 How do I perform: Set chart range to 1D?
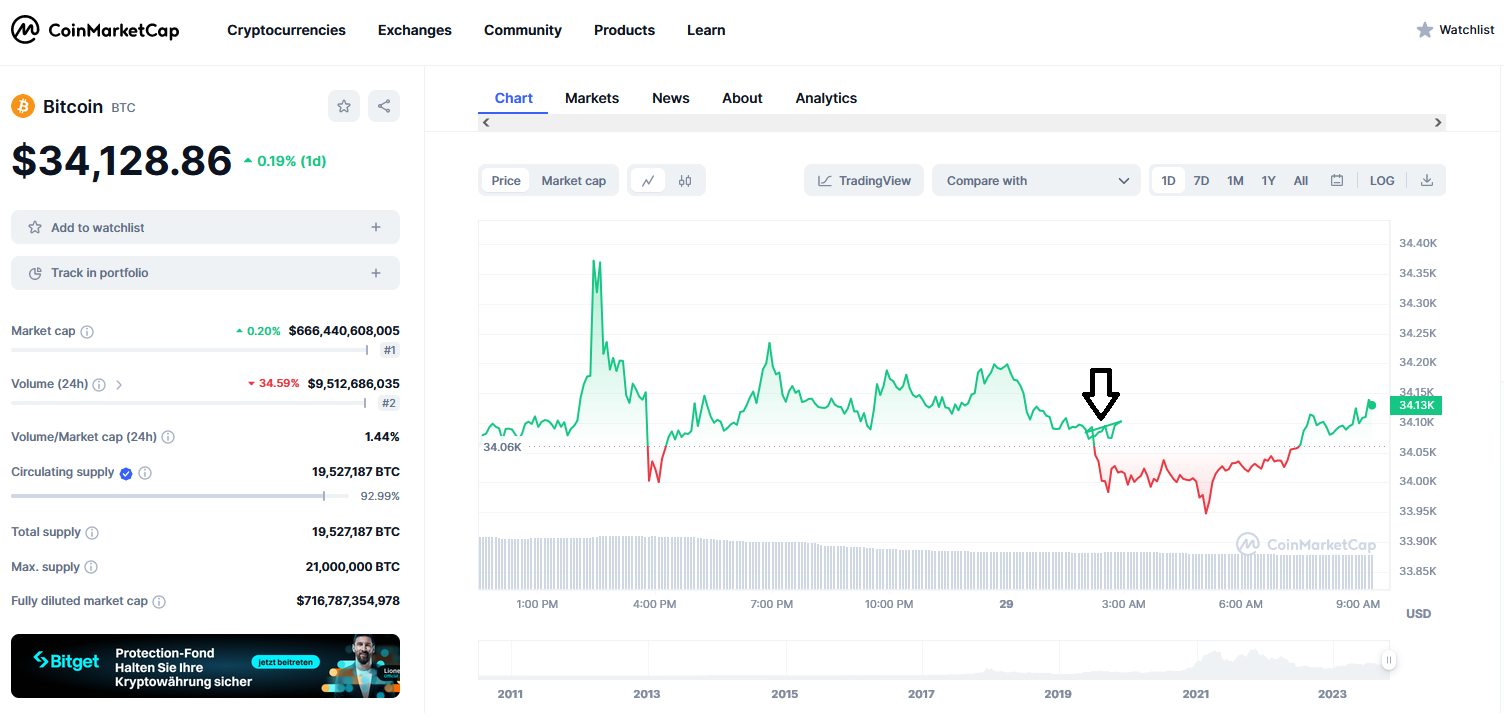[1168, 181]
